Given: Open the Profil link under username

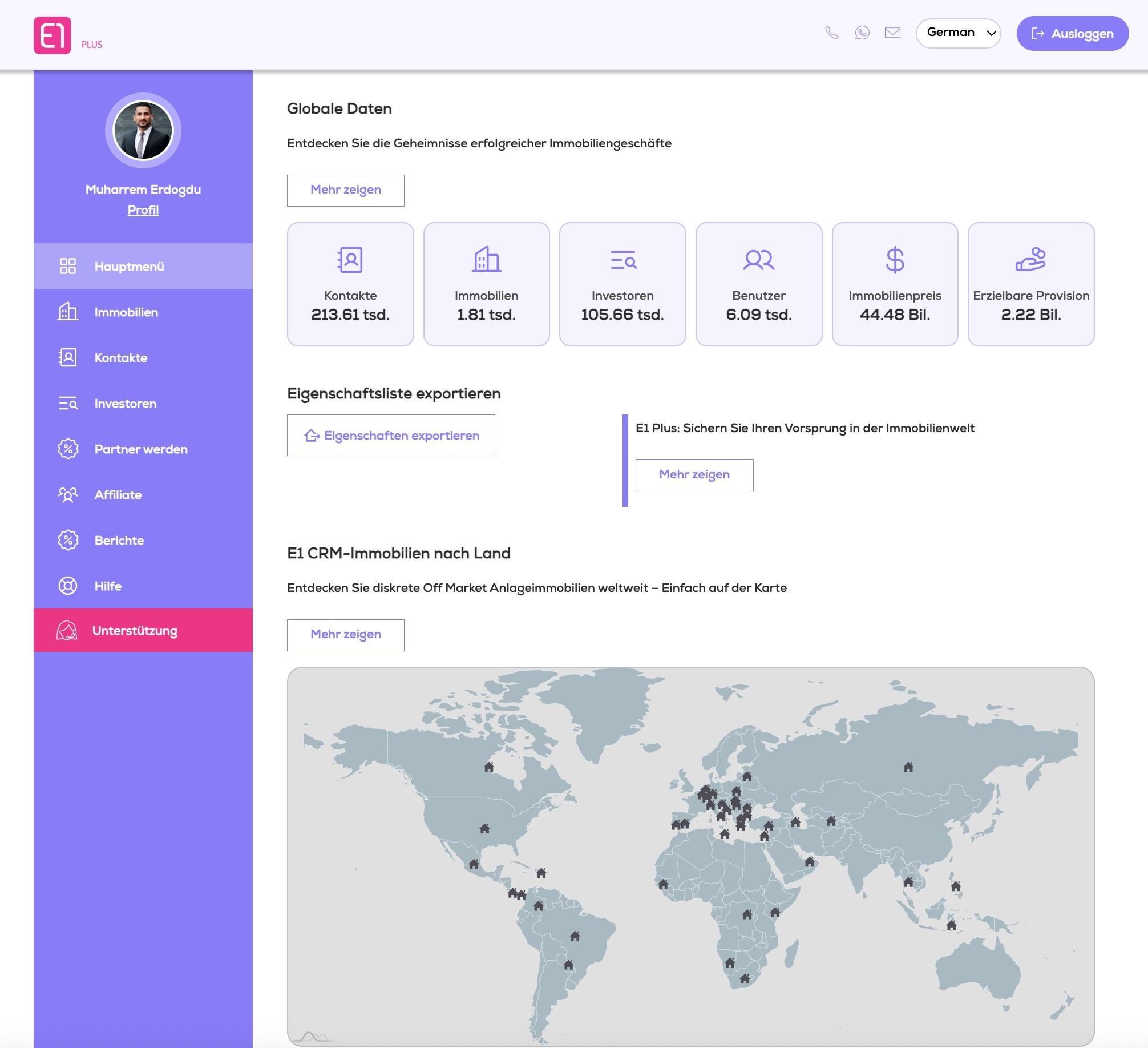Looking at the screenshot, I should (143, 210).
